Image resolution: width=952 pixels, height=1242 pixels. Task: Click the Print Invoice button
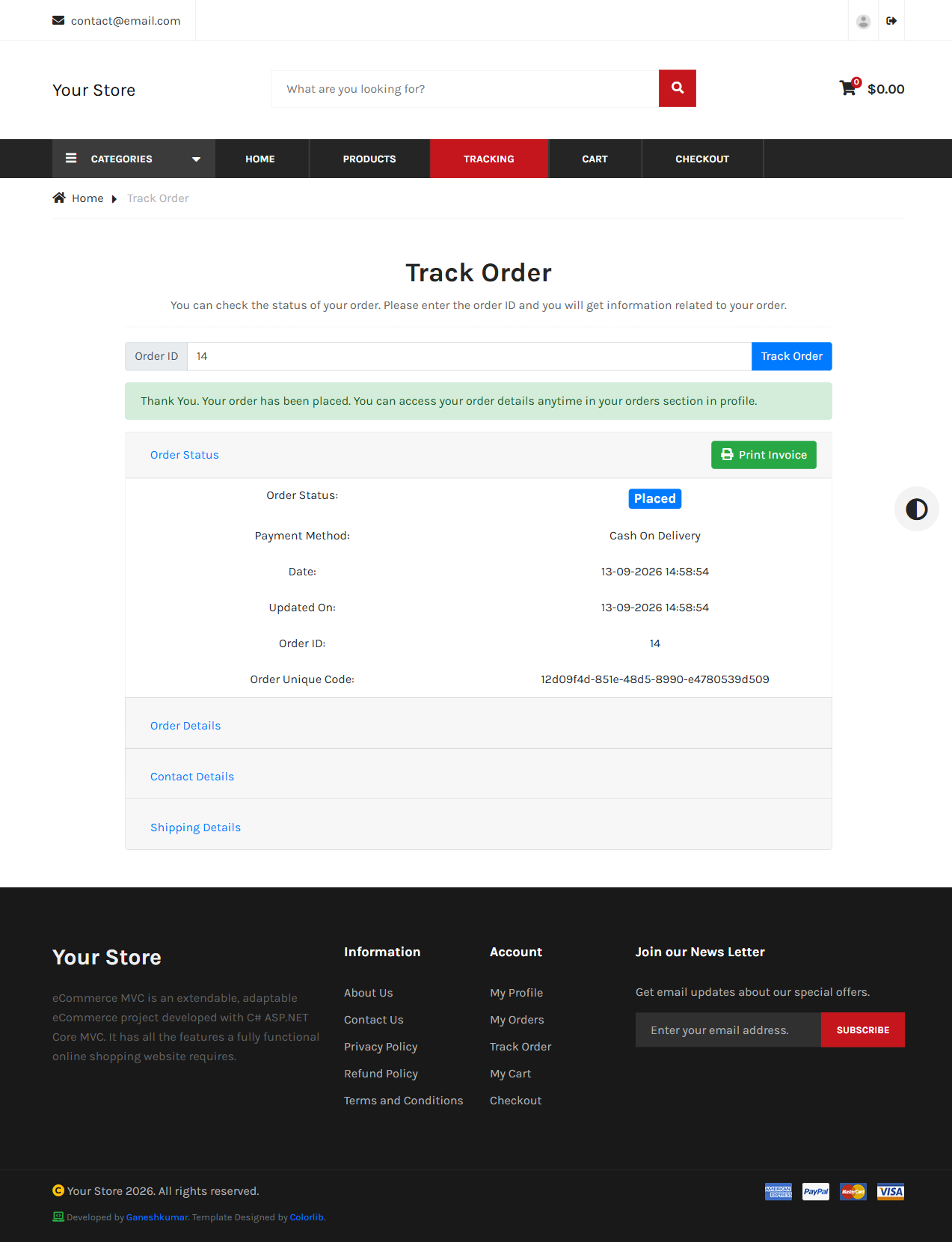764,455
